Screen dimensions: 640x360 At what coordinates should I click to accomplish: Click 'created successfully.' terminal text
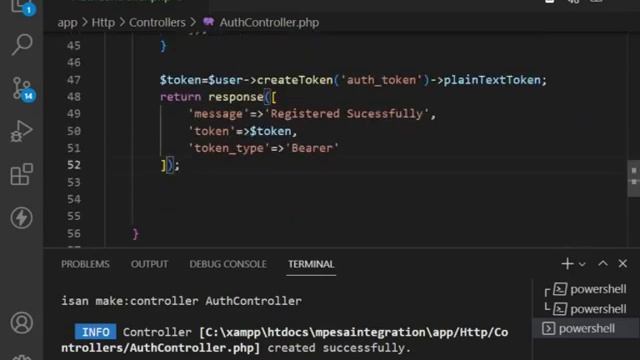(339, 348)
